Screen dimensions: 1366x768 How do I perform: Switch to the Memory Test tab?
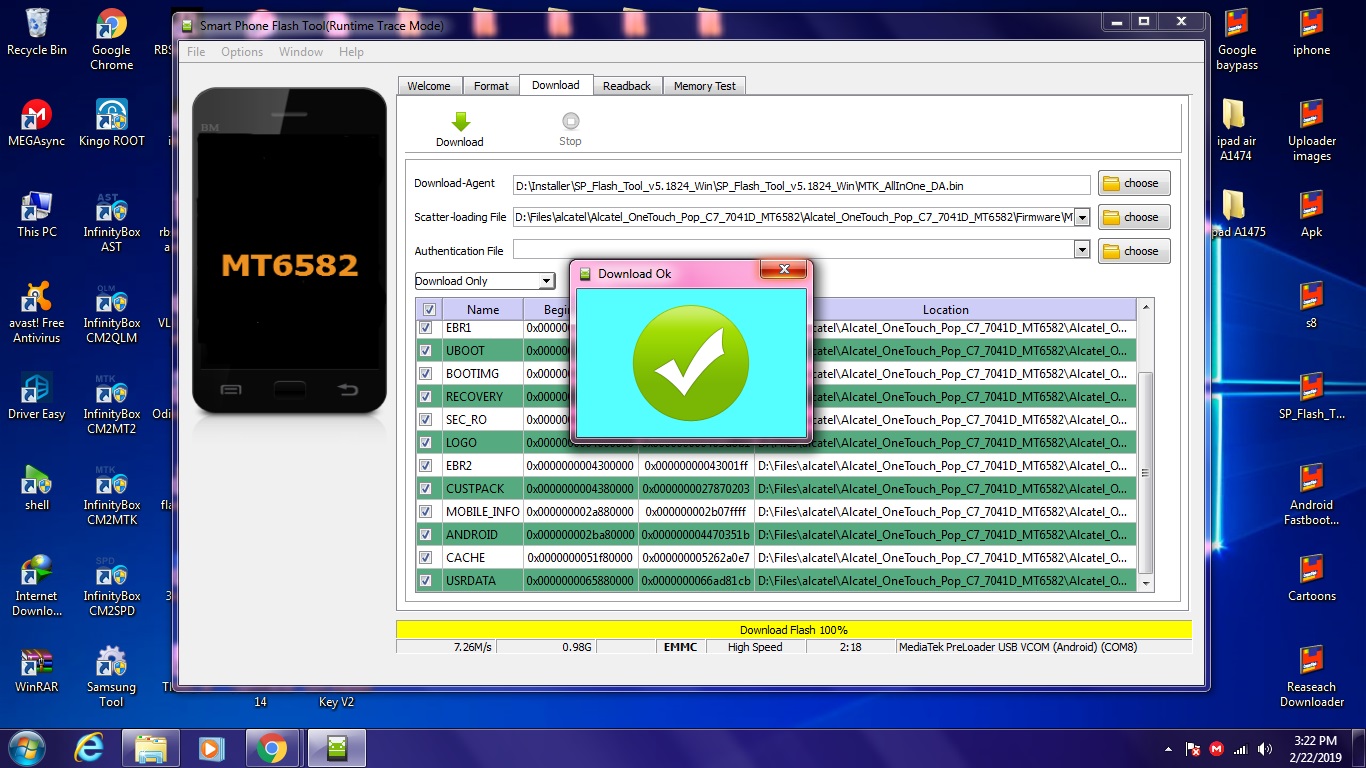click(704, 86)
